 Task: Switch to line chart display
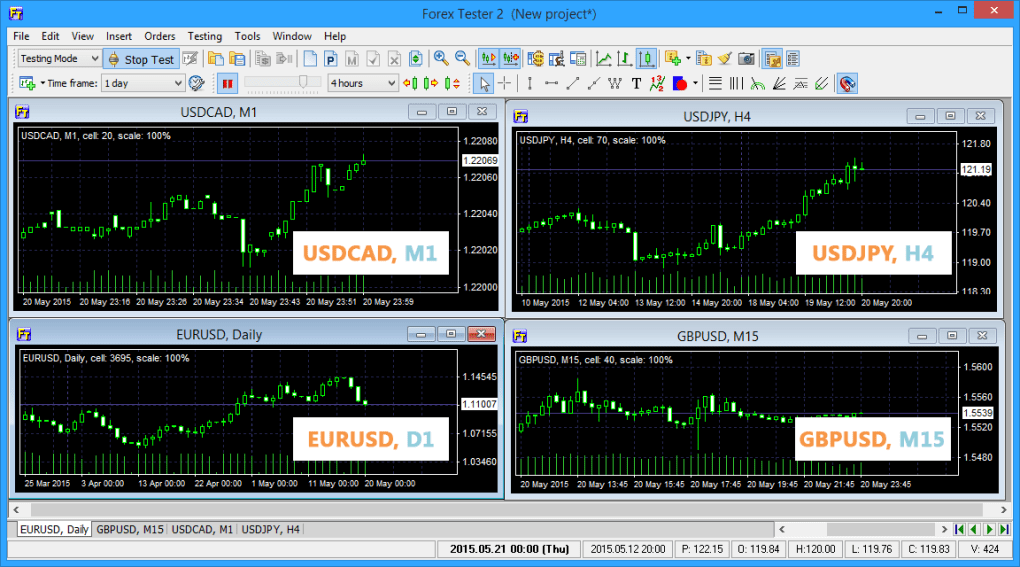[x=603, y=59]
